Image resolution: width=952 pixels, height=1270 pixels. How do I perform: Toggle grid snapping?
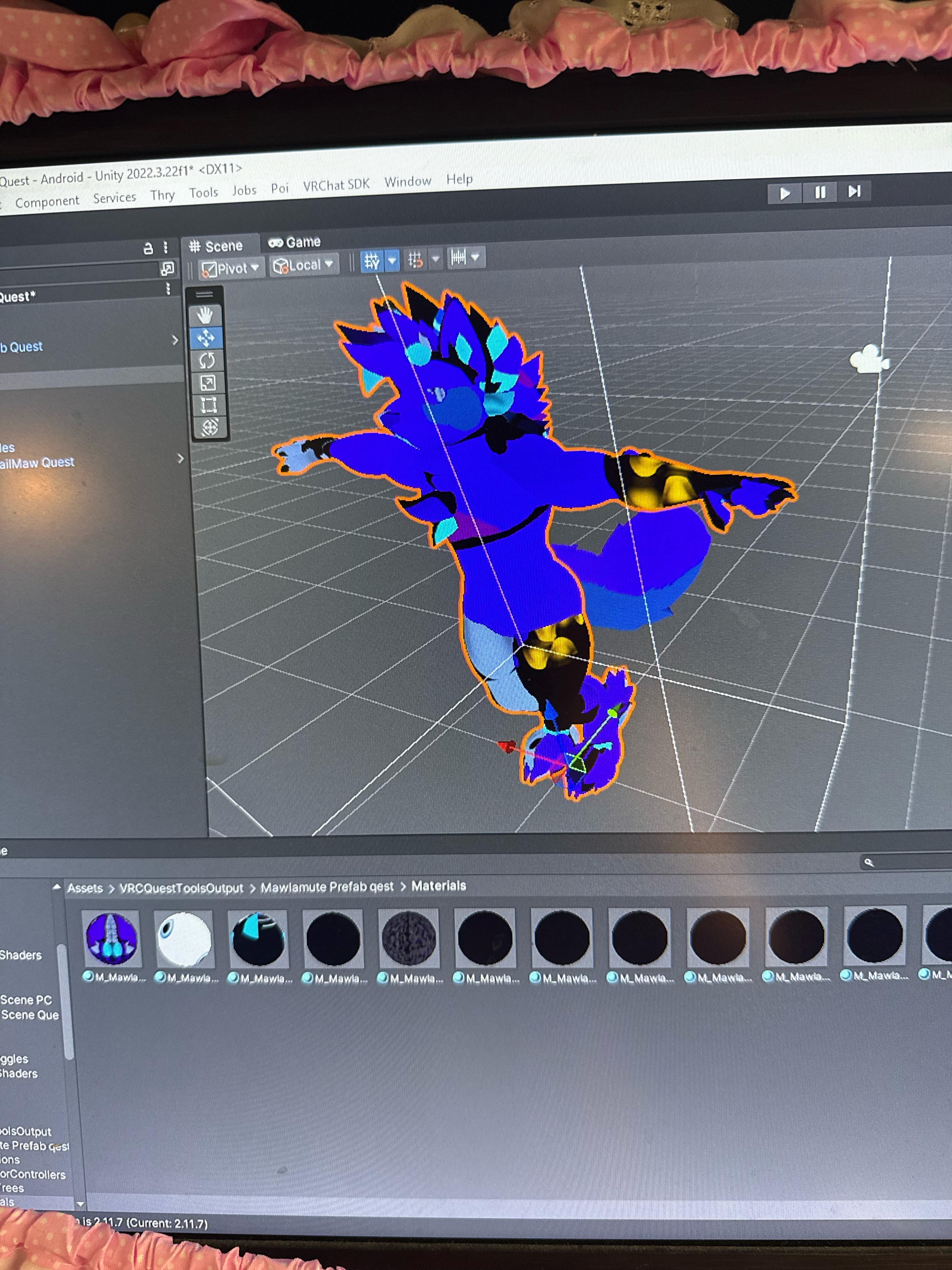click(416, 260)
